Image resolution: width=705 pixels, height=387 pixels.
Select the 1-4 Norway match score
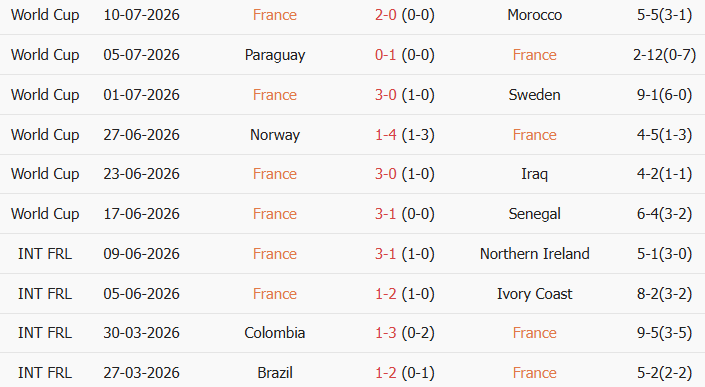(386, 135)
